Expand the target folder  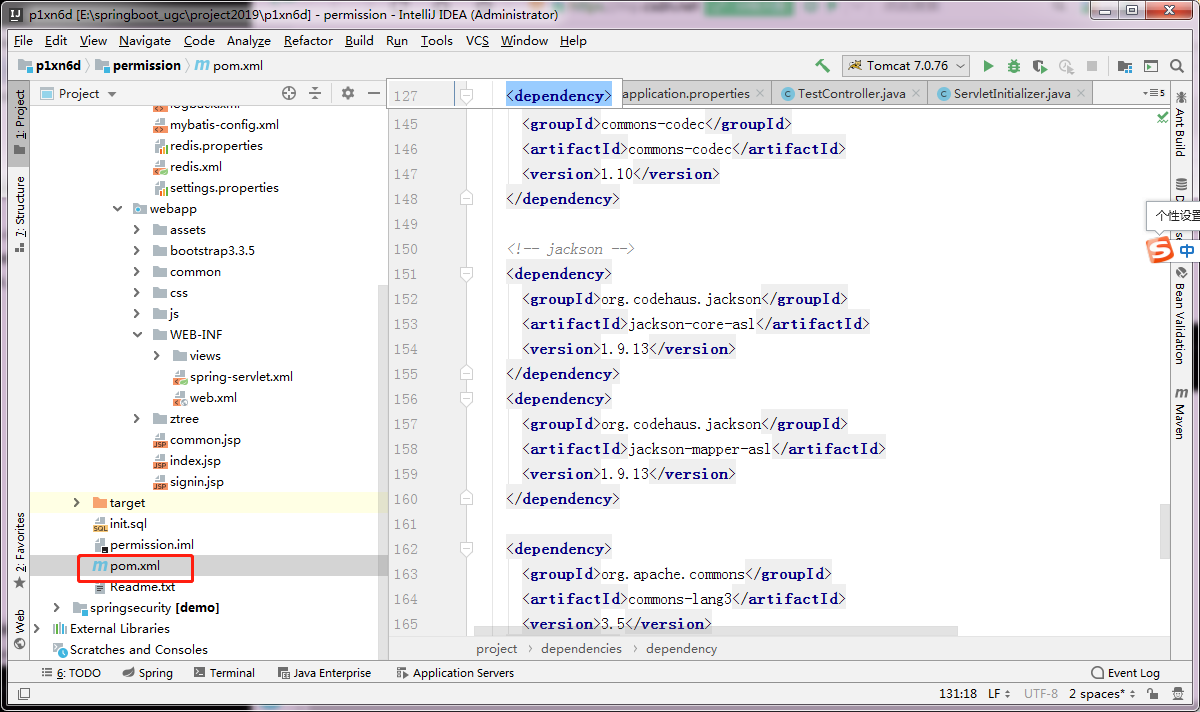coord(77,503)
